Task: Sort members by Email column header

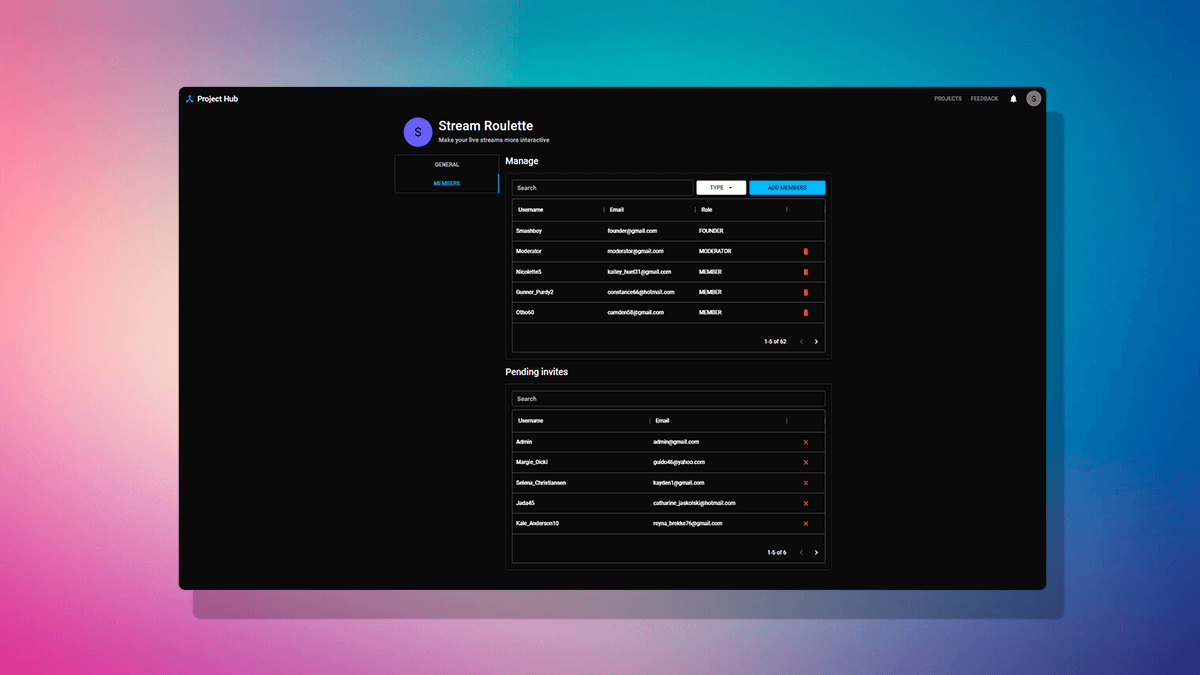Action: (617, 210)
